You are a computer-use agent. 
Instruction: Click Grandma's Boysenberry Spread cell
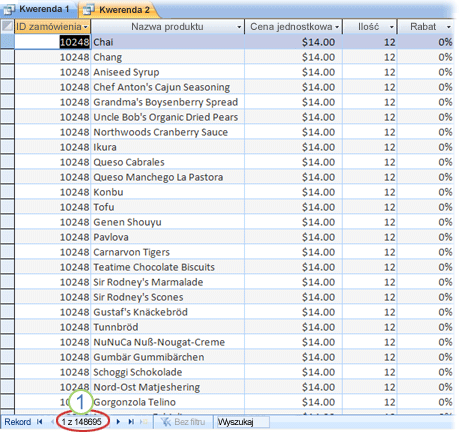tap(168, 102)
